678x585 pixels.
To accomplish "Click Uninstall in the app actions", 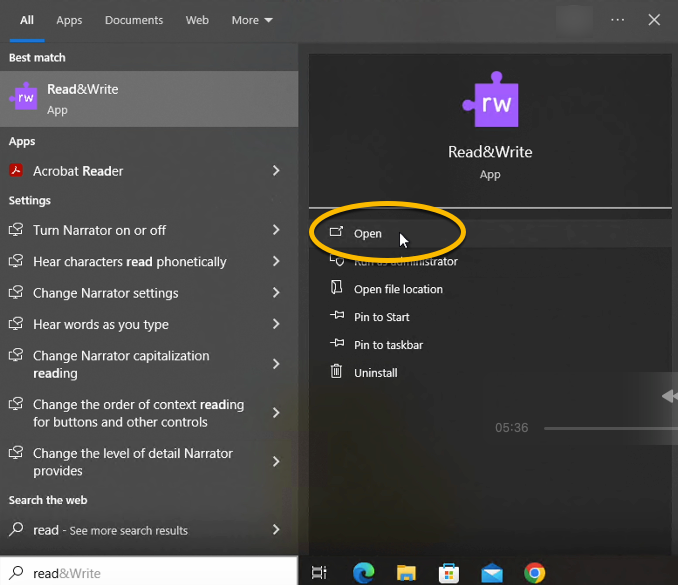I will [376, 373].
